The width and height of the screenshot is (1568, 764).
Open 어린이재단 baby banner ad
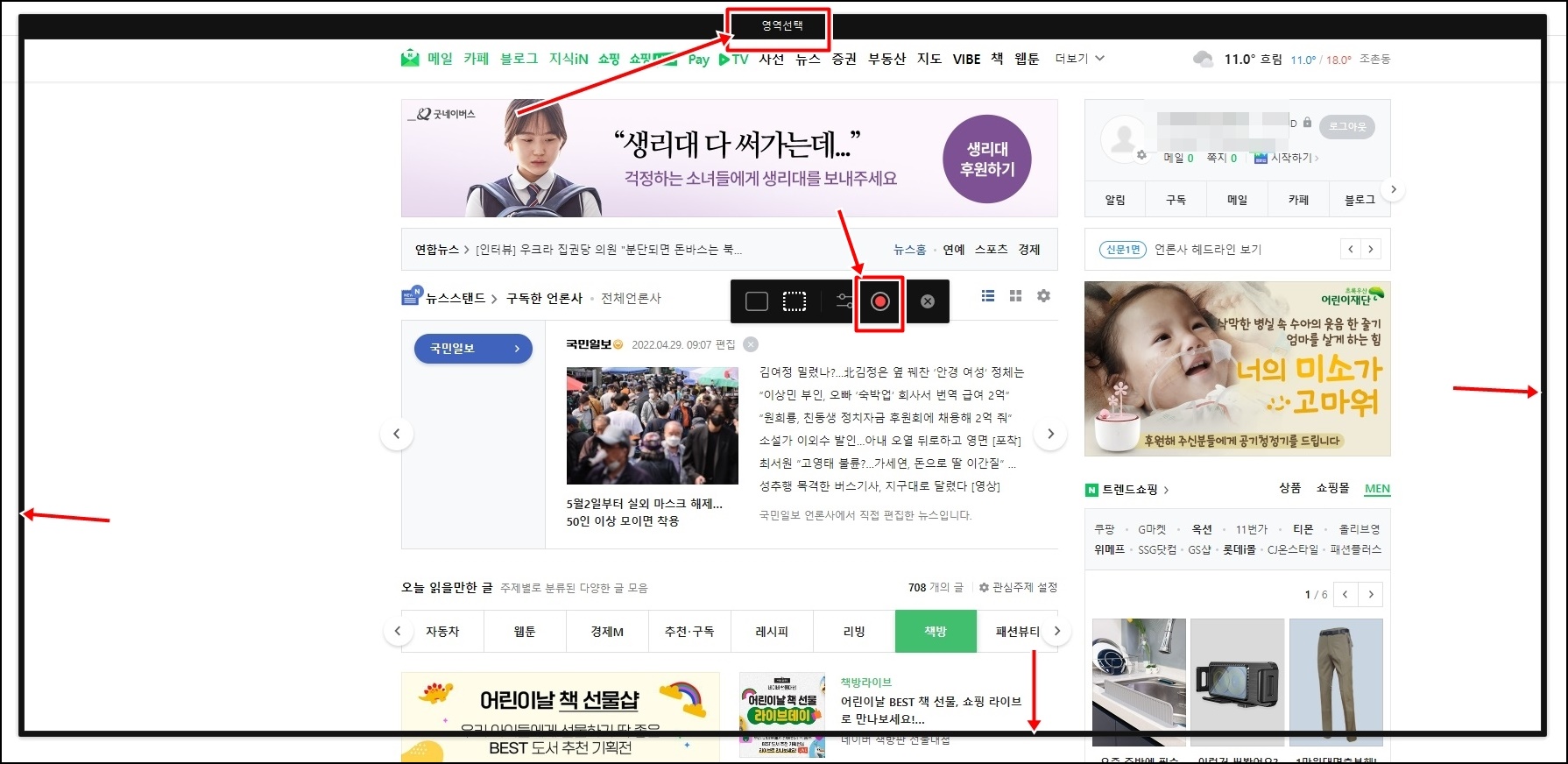pos(1238,369)
